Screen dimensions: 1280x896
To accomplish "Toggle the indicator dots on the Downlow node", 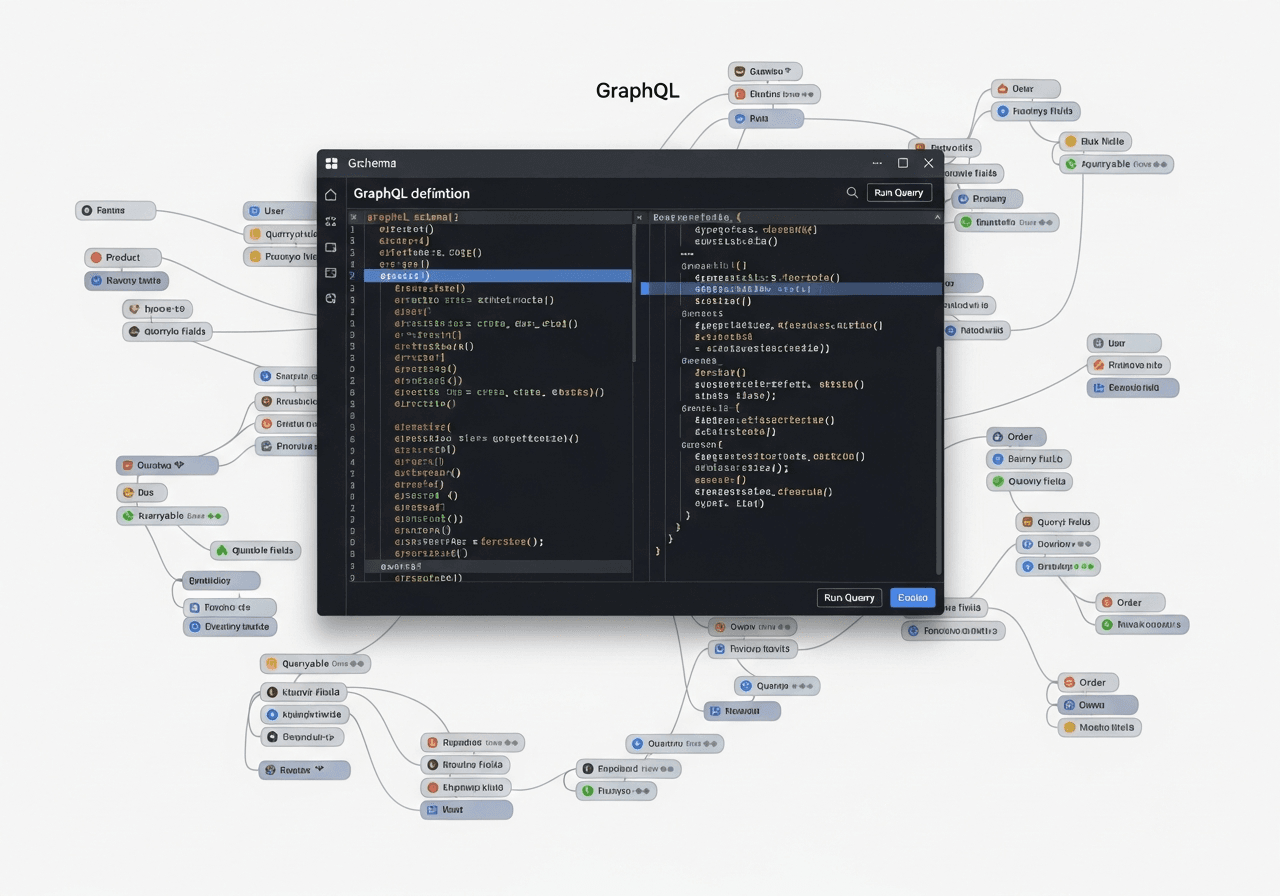I will [1083, 544].
